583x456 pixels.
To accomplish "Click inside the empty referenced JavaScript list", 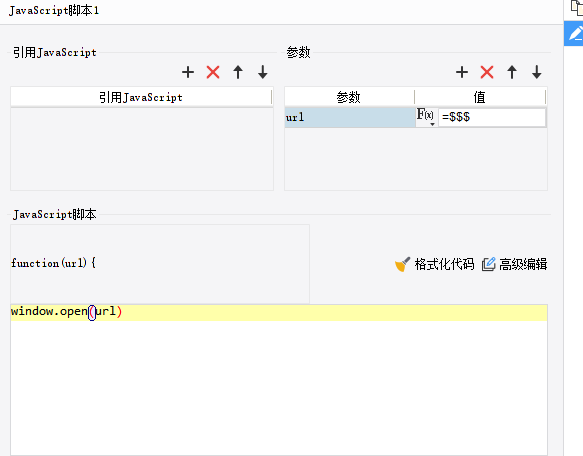I will tap(142, 149).
